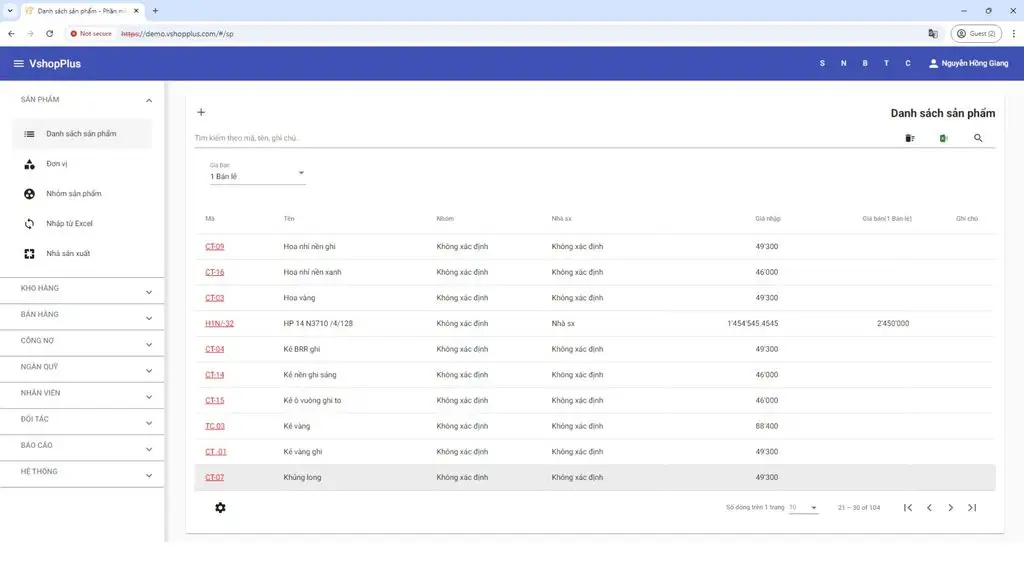1024x576 pixels.
Task: Click the product search input field
Action: (x=542, y=138)
